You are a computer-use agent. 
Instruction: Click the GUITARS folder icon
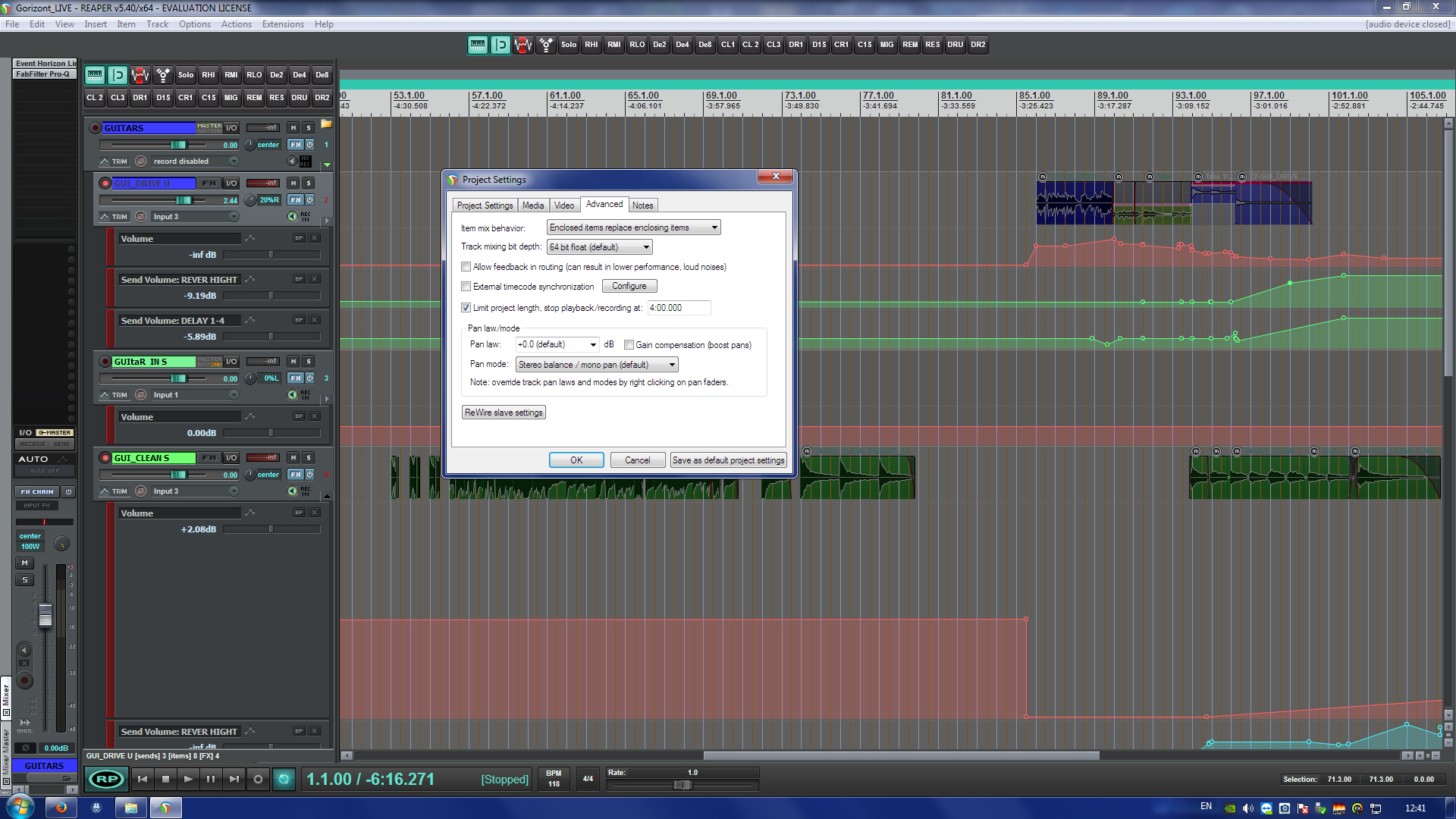(x=326, y=124)
